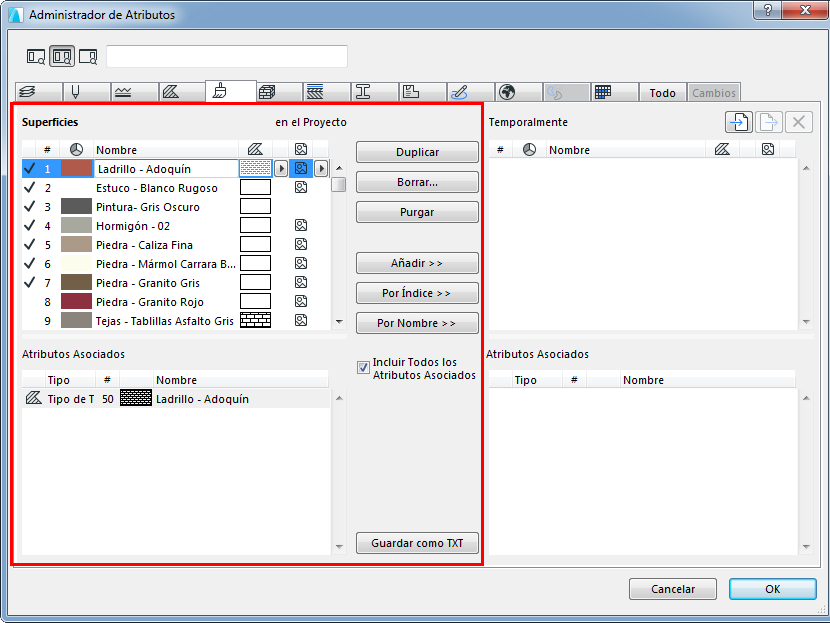Select the Tejas - Tablillas Asfalto Gris row
Viewport: 830px width, 623px height.
point(176,321)
